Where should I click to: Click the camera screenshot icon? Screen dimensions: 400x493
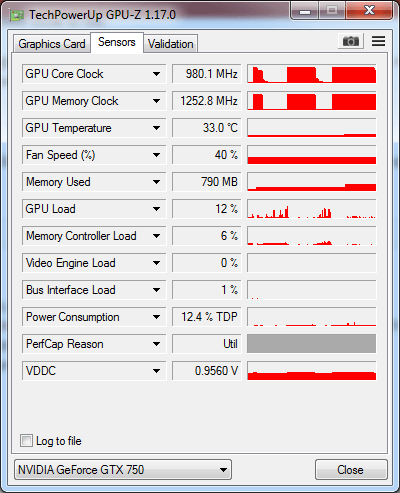pos(351,41)
